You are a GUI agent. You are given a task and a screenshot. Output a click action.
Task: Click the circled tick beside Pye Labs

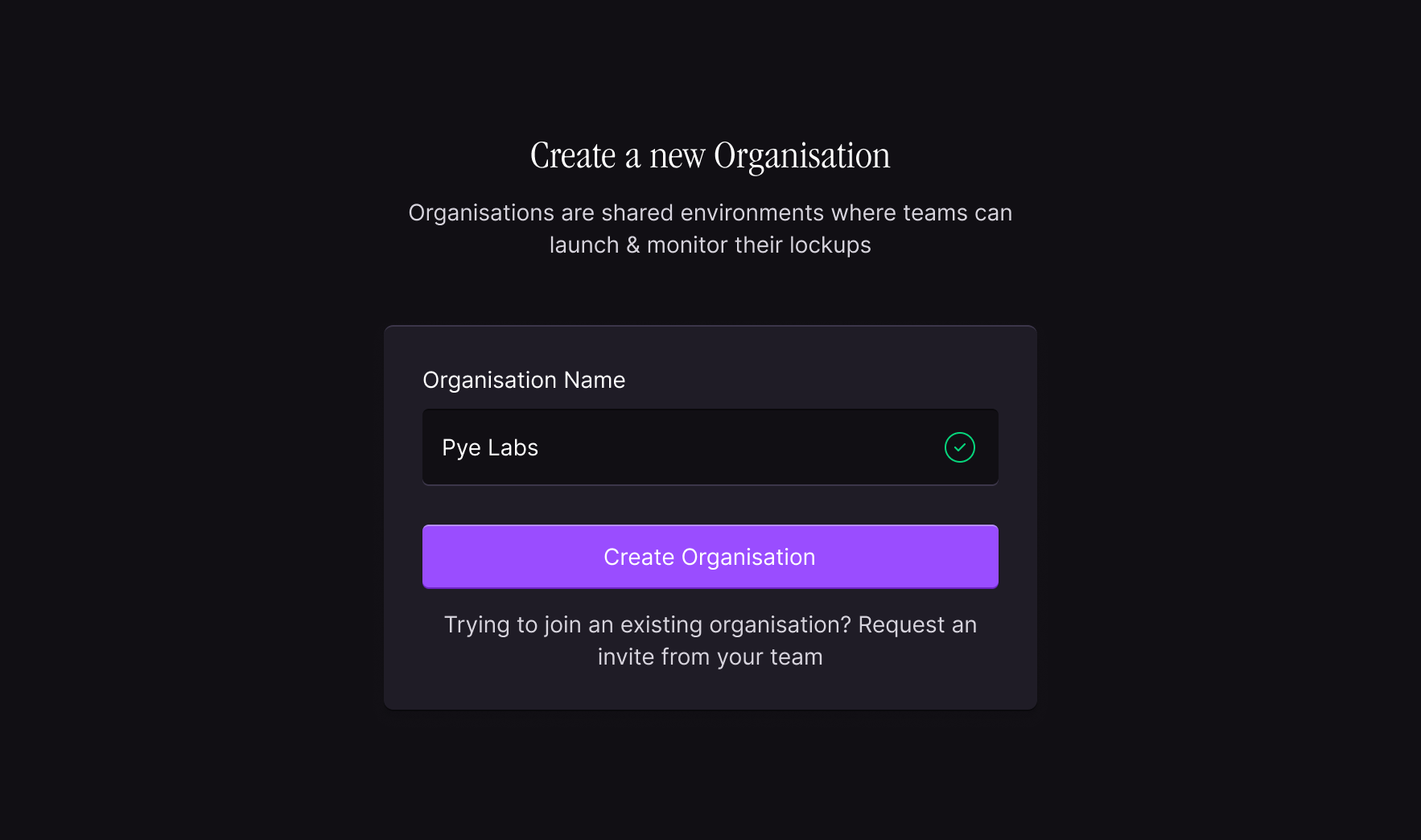pos(959,447)
